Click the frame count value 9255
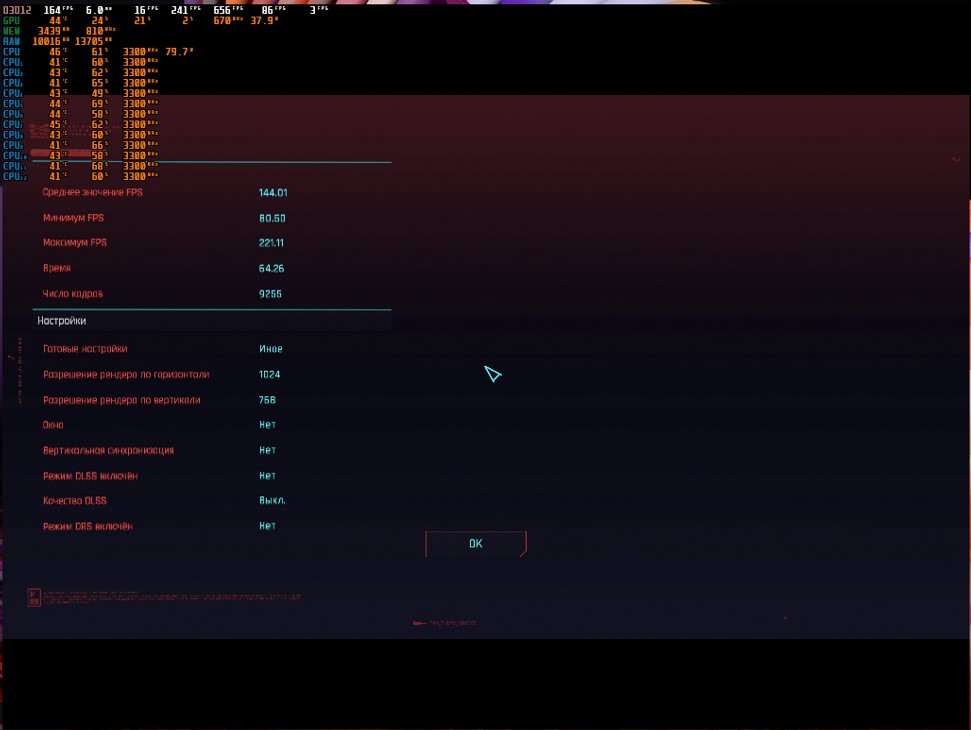 (270, 293)
